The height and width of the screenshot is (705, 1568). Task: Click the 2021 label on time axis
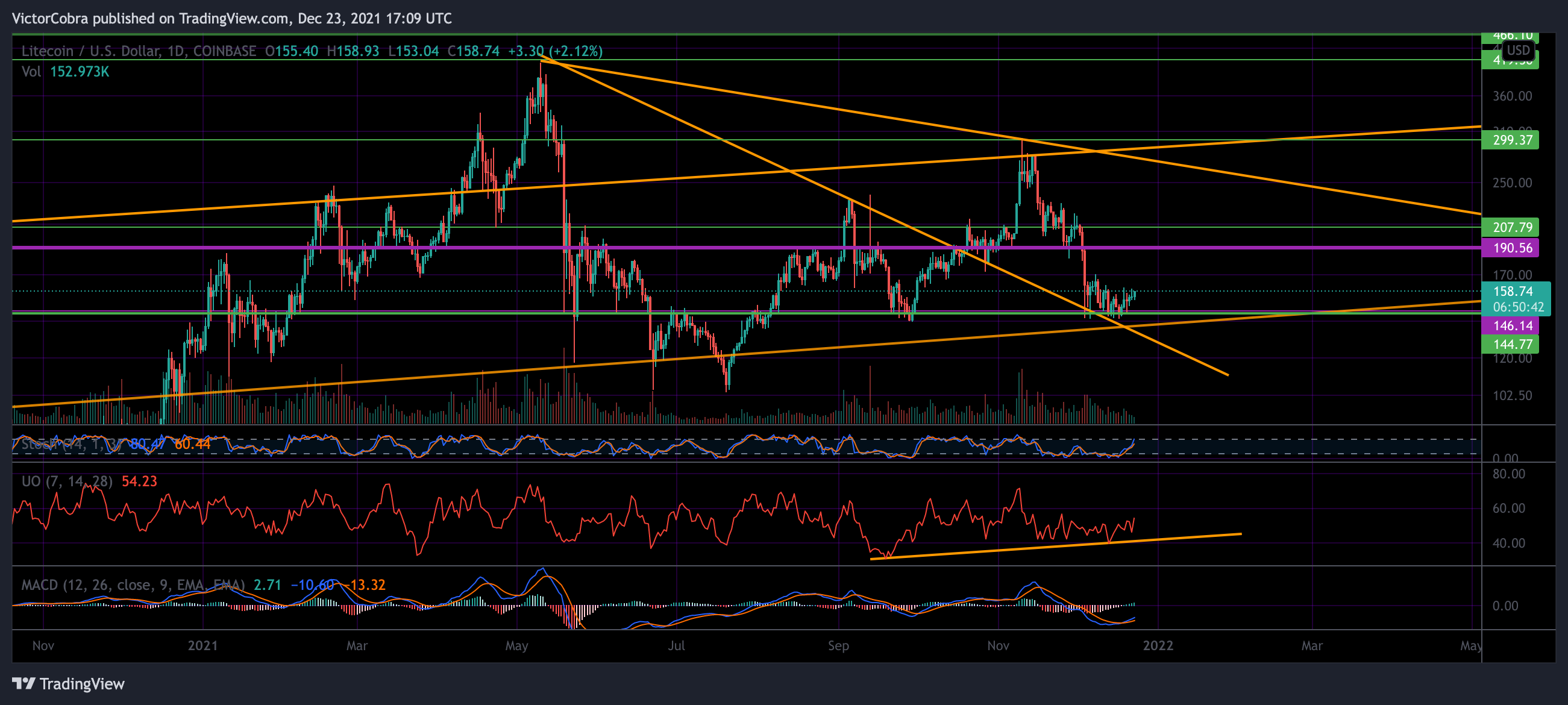coord(202,645)
